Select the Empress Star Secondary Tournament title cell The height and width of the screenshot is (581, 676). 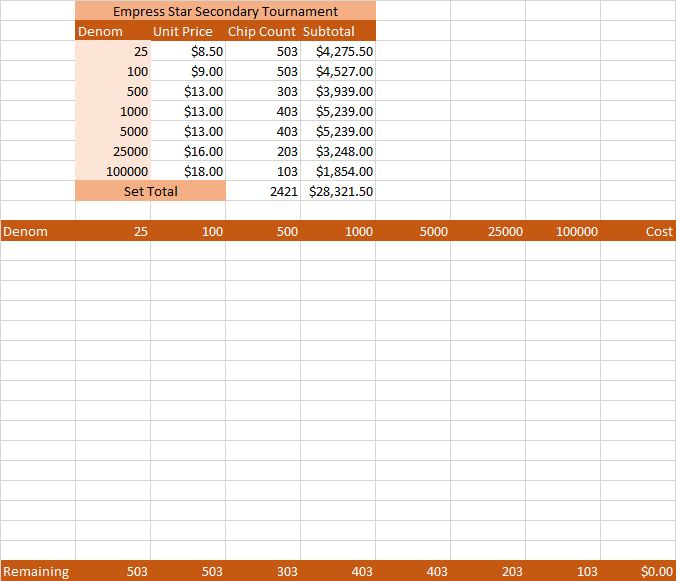point(225,11)
